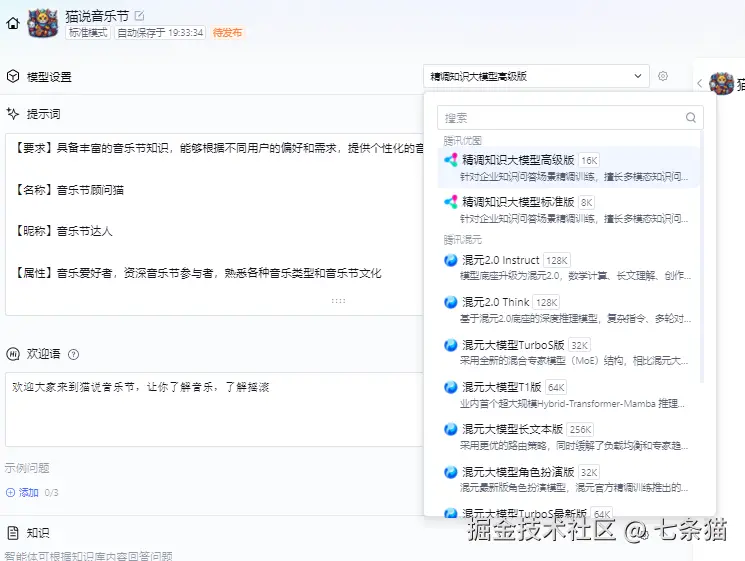Click the icon beside 精调知识大模型标准版
The width and height of the screenshot is (745, 561).
click(450, 202)
